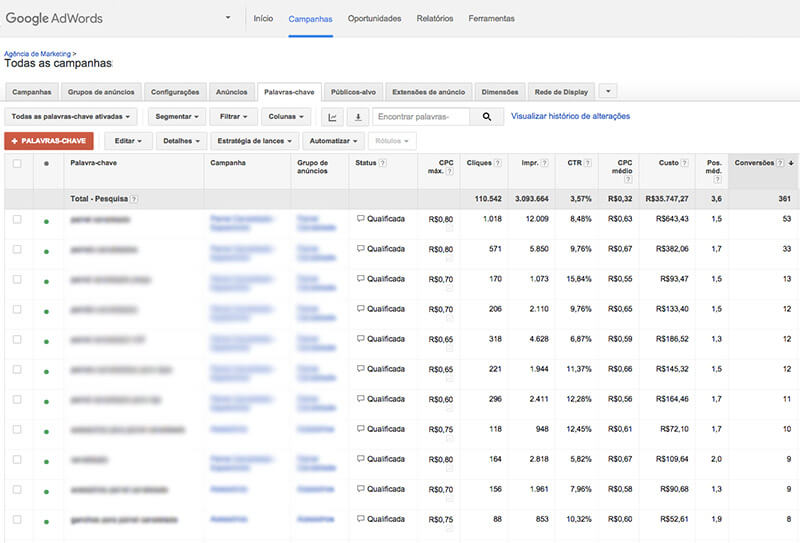Viewport: 800px width, 543px height.
Task: Click Qualificada speech bubble in first row
Action: click(x=361, y=219)
